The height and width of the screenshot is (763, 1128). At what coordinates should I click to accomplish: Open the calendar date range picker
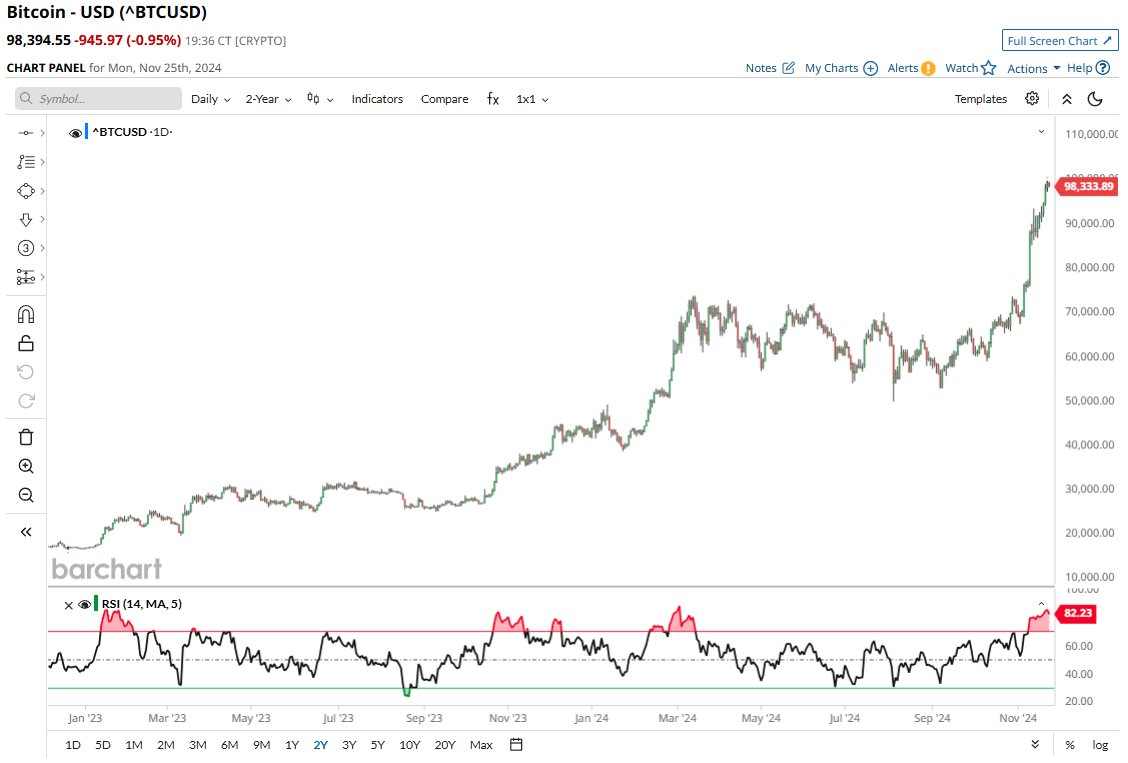point(516,745)
